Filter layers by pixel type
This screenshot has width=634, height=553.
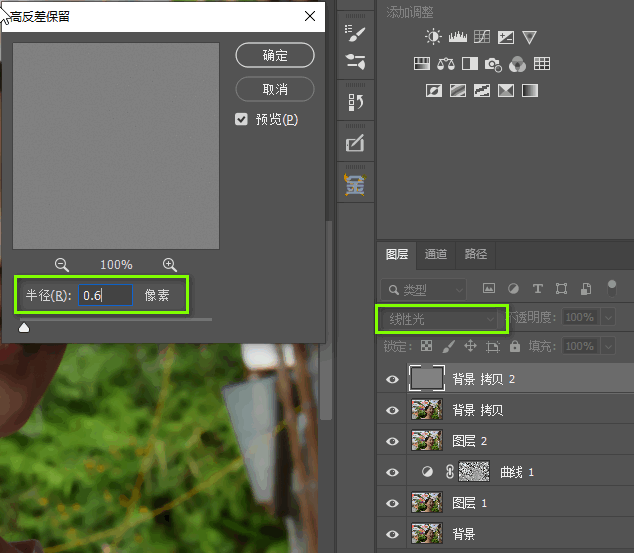(x=489, y=289)
